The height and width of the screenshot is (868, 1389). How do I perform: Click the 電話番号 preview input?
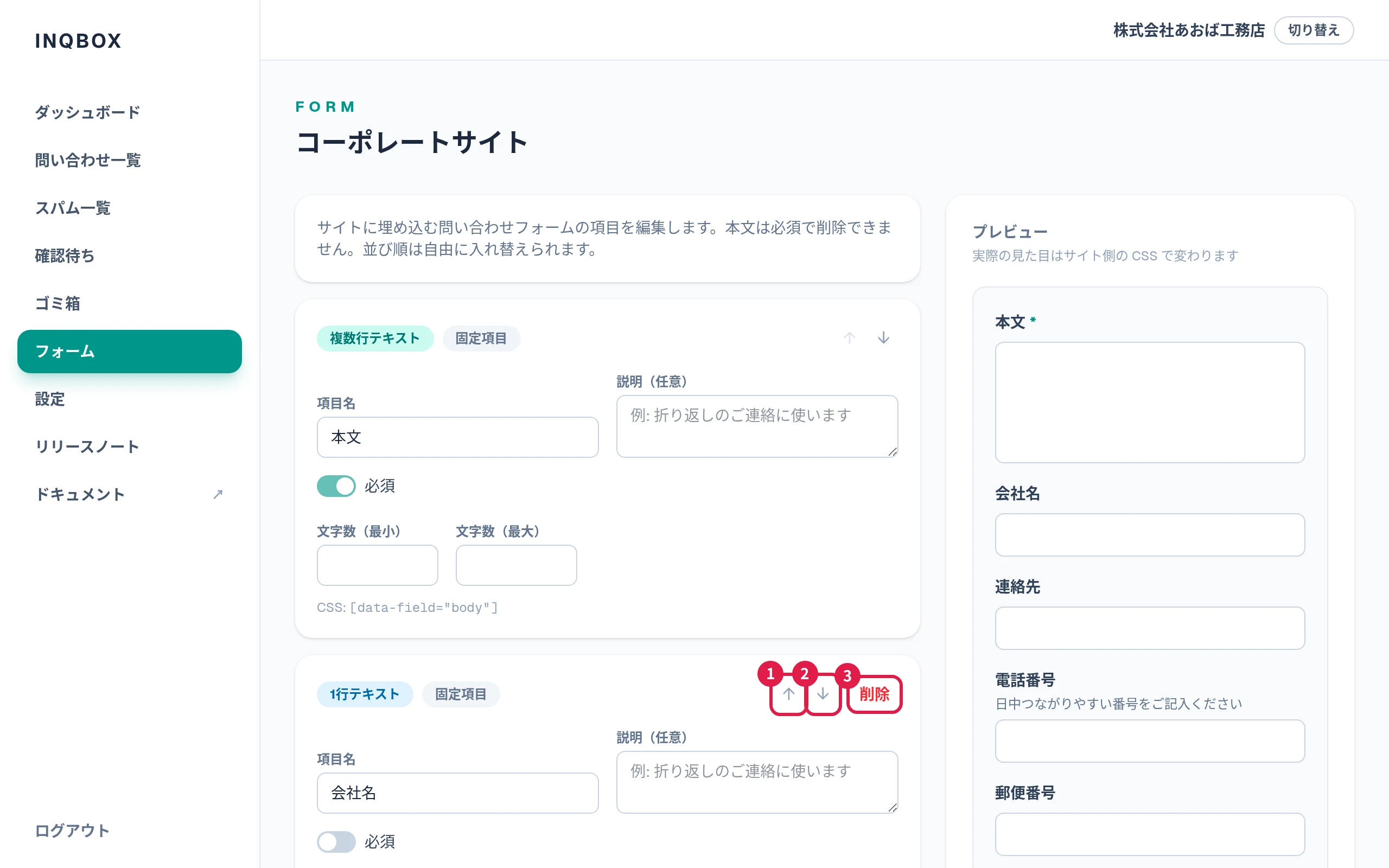pos(1150,741)
